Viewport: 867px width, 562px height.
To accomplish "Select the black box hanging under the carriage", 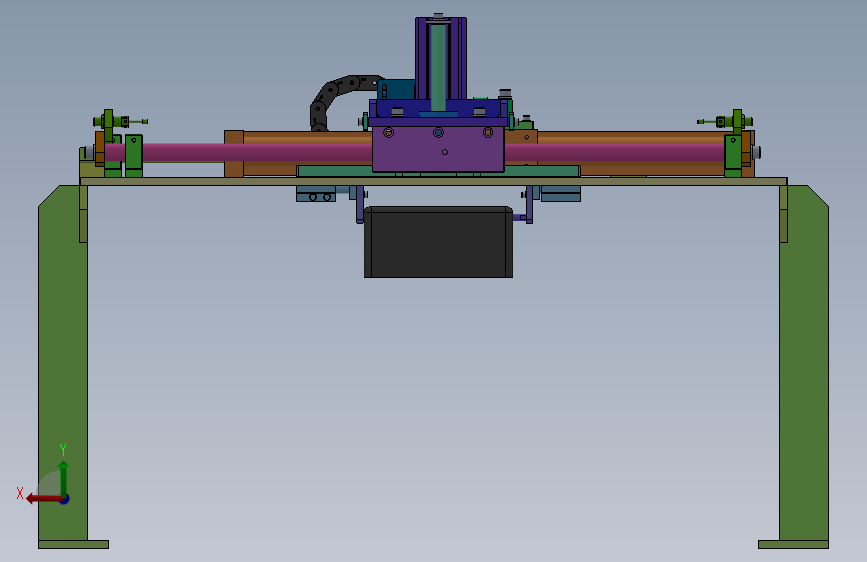I will coord(438,242).
